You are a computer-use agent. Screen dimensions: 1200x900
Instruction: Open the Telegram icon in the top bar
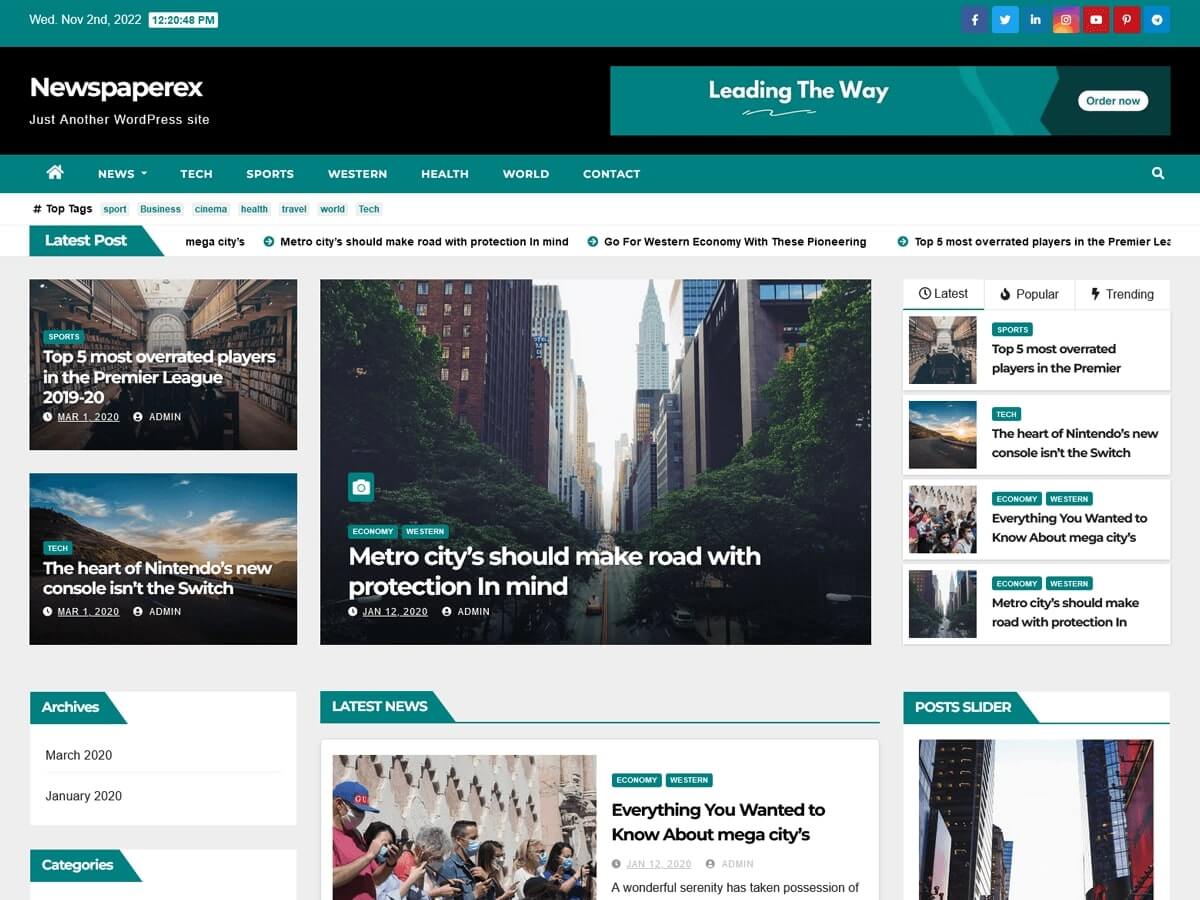1156,19
